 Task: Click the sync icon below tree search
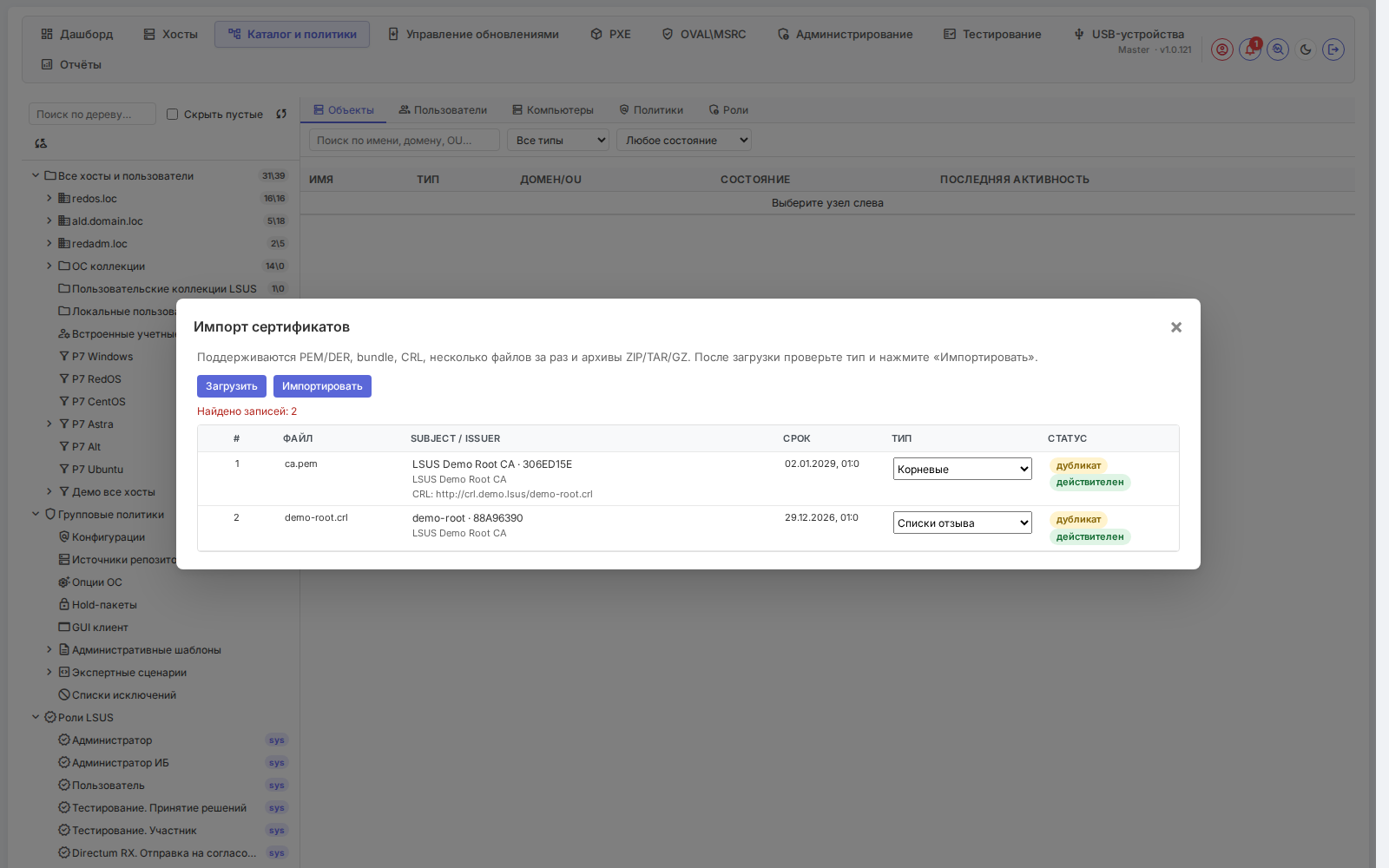[x=41, y=143]
